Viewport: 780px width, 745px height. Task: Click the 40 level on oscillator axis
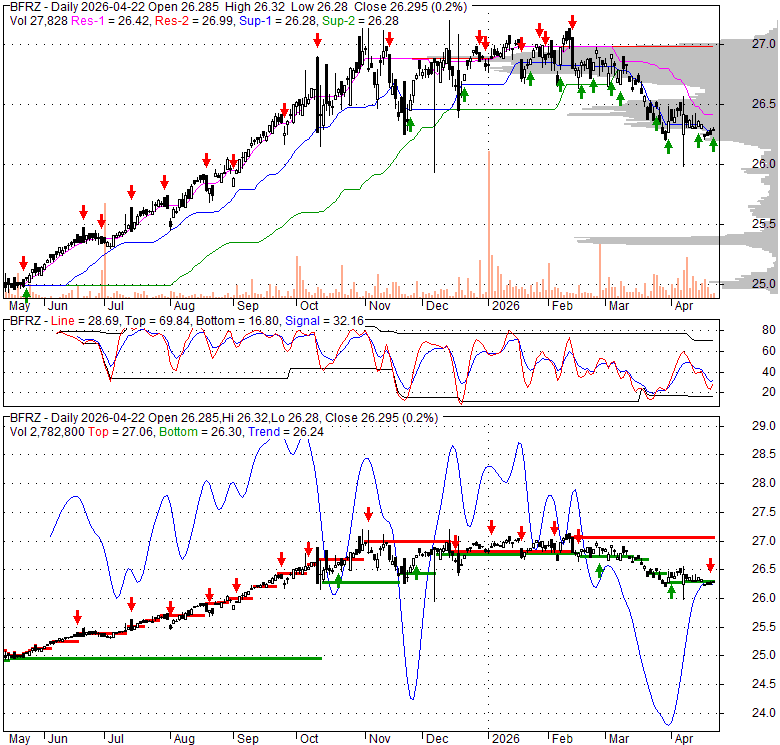pos(769,372)
